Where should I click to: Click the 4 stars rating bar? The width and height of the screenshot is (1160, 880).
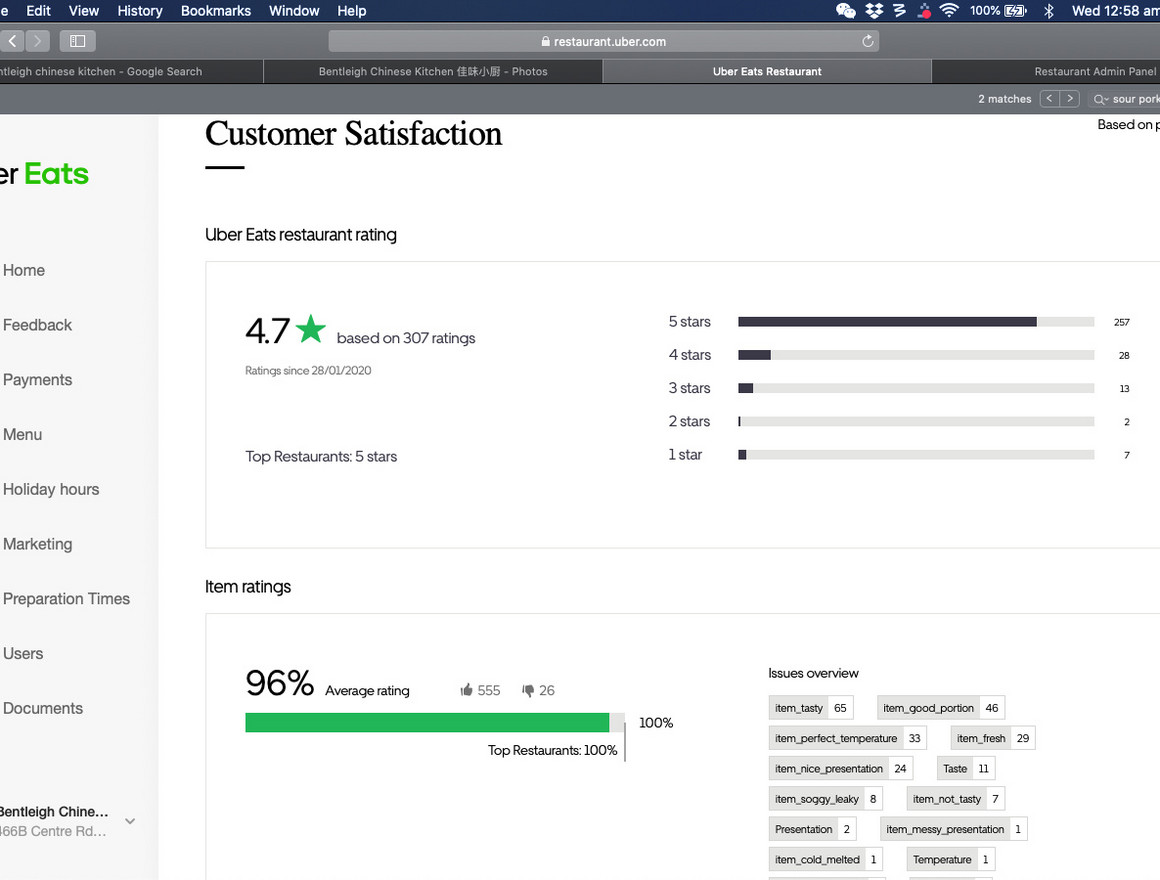click(916, 355)
